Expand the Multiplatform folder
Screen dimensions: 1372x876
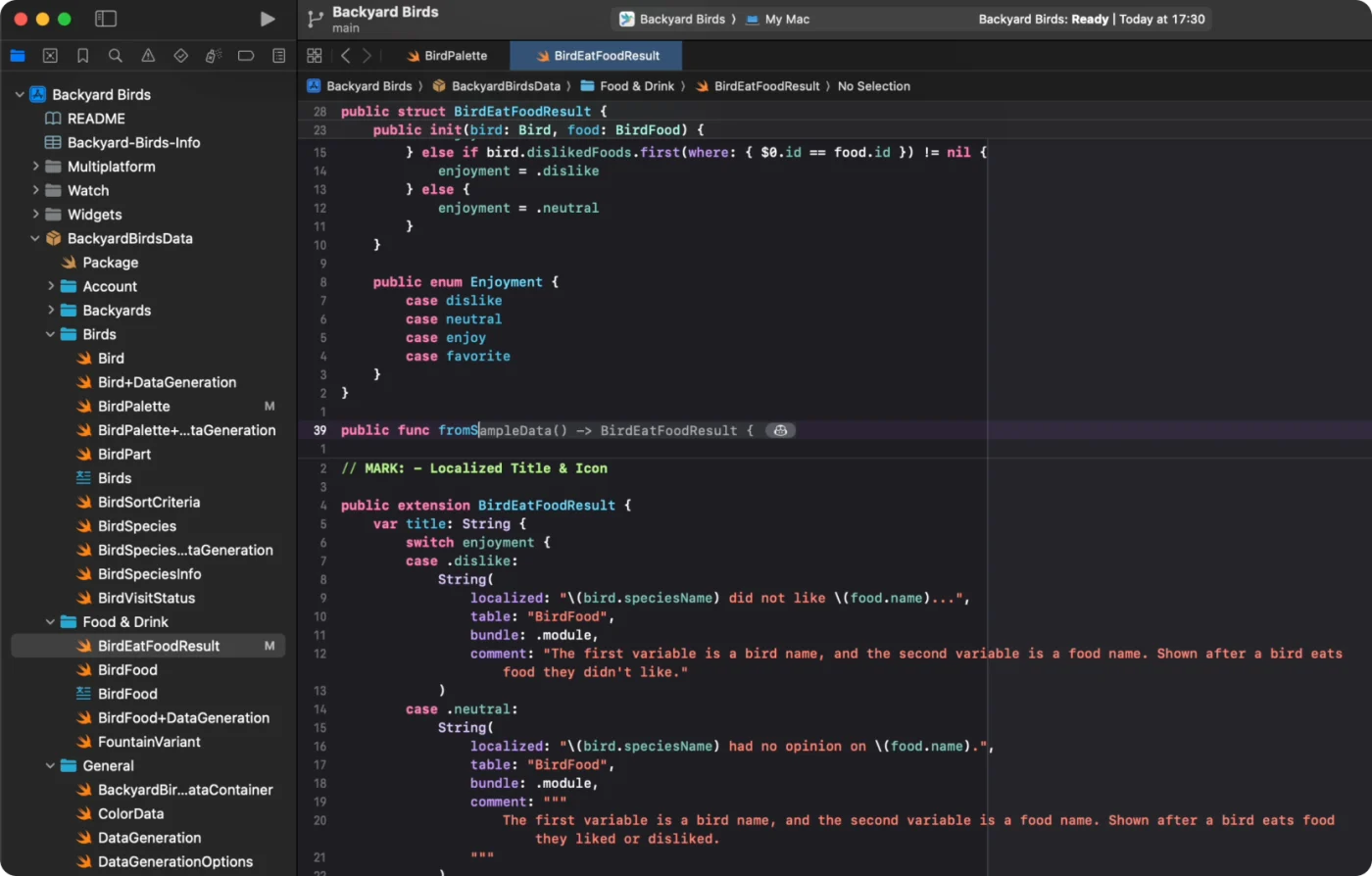coord(36,167)
